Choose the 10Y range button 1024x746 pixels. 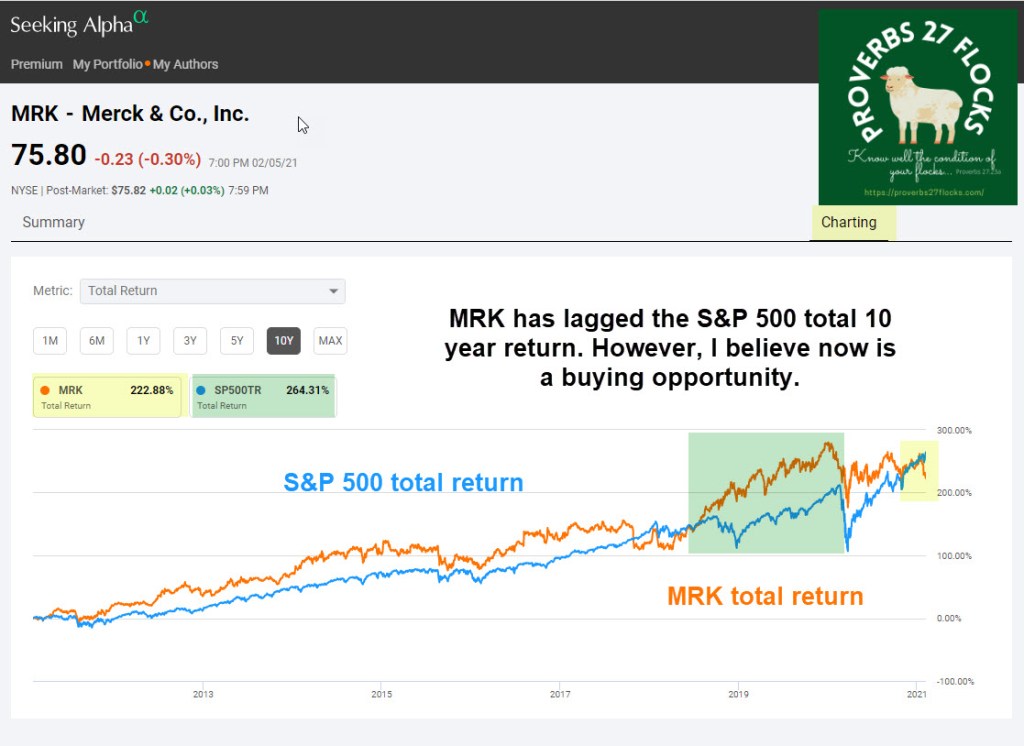[x=284, y=341]
